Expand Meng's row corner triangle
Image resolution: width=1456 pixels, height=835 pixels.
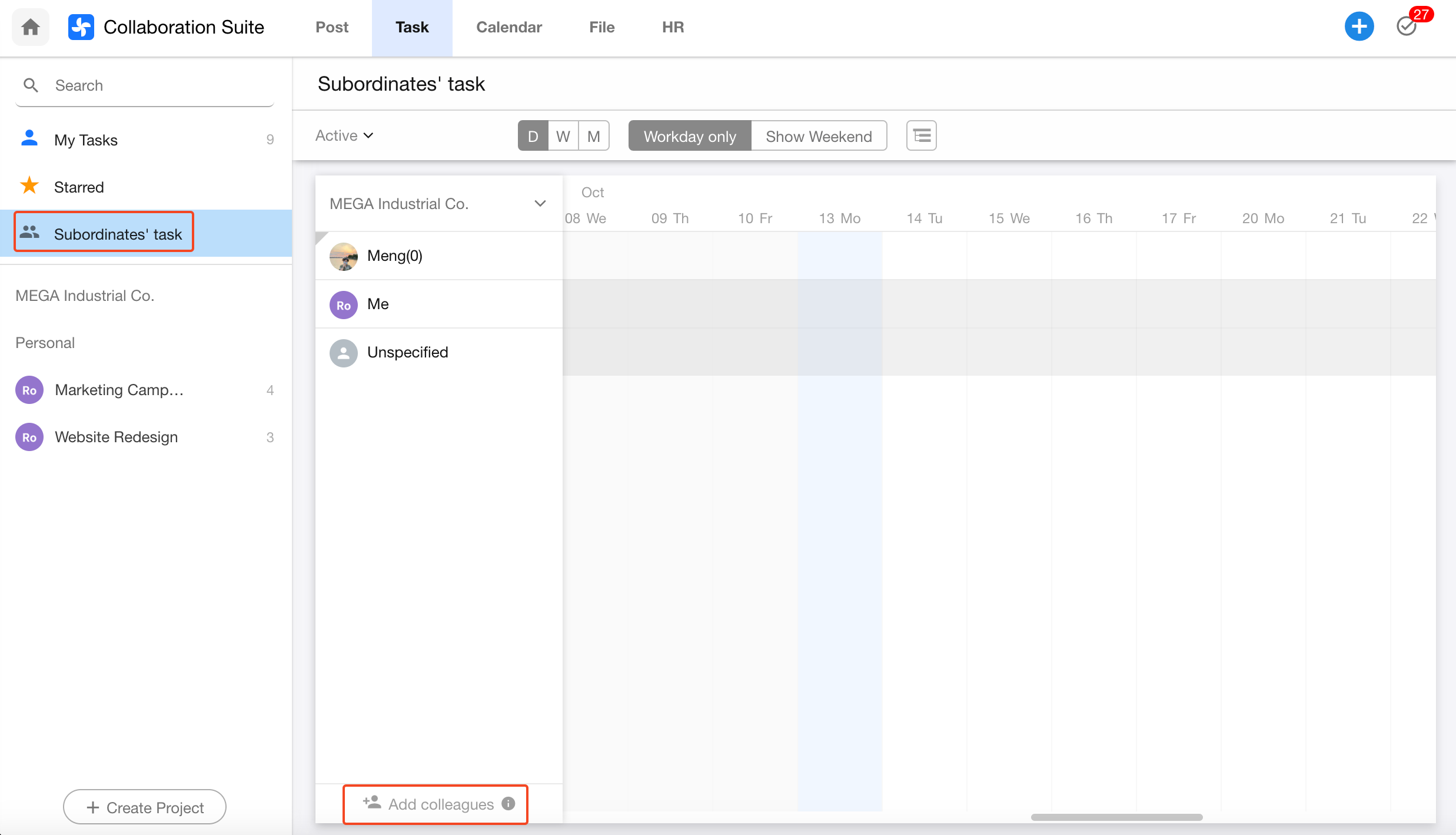pos(320,237)
